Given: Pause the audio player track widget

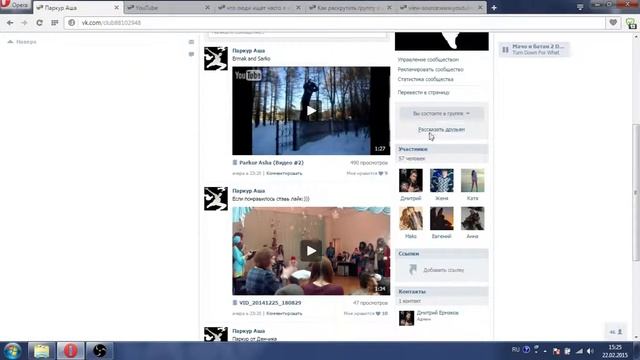Looking at the screenshot, I should (x=505, y=50).
